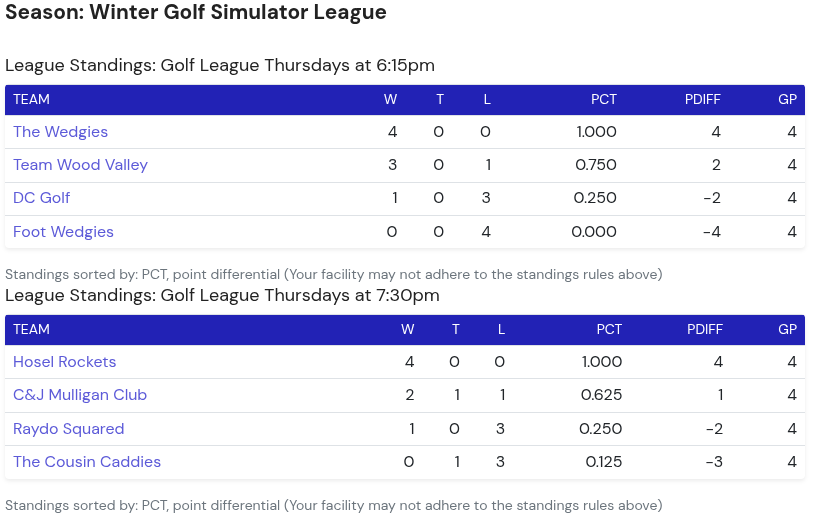Click Hosel Rockets 1.000 PCT value
Image resolution: width=817 pixels, height=531 pixels.
601,362
